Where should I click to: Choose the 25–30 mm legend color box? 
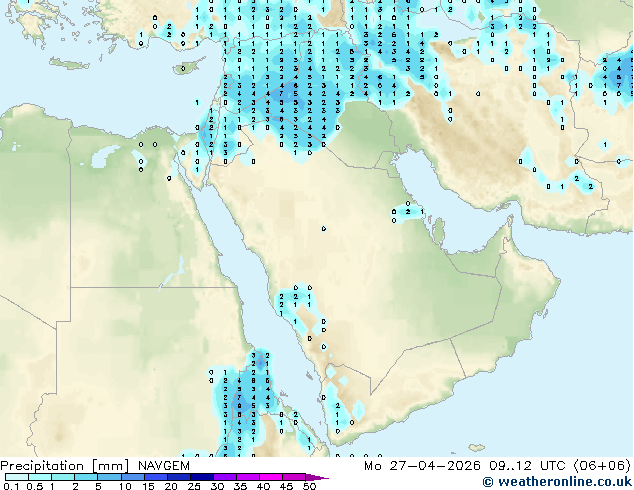[201, 477]
